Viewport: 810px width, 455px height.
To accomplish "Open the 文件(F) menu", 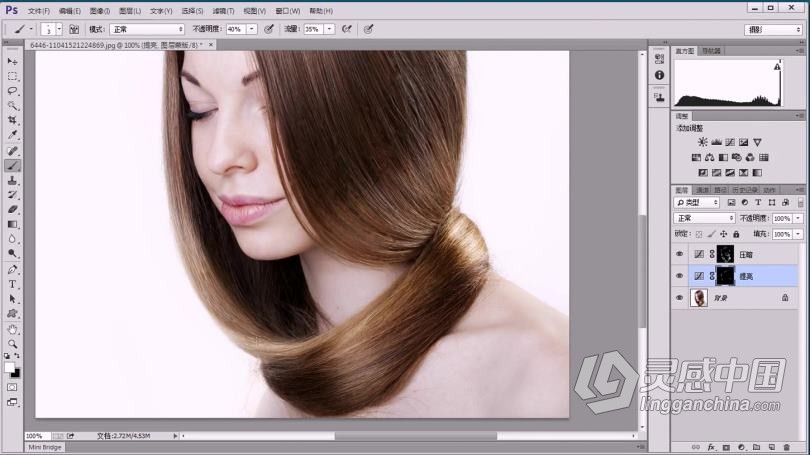I will pyautogui.click(x=39, y=11).
